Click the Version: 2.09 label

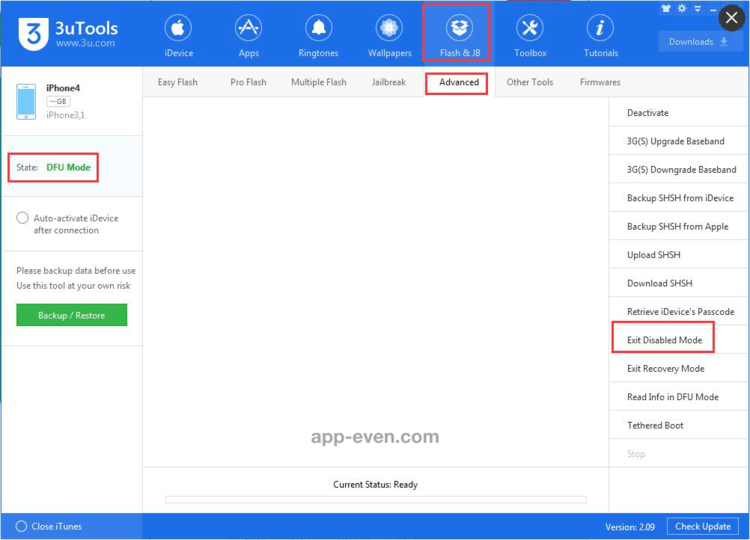(x=629, y=527)
